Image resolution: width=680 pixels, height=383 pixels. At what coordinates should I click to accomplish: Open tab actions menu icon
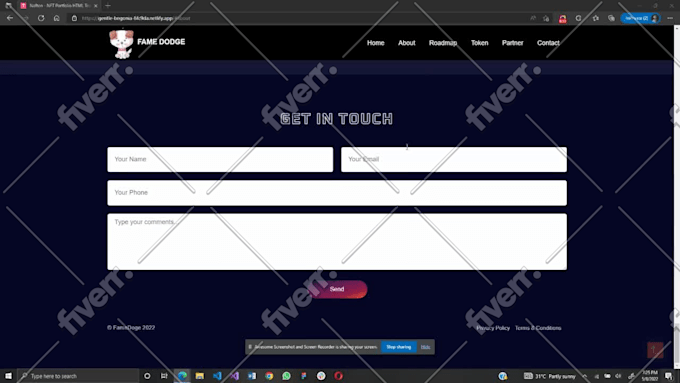8,6
